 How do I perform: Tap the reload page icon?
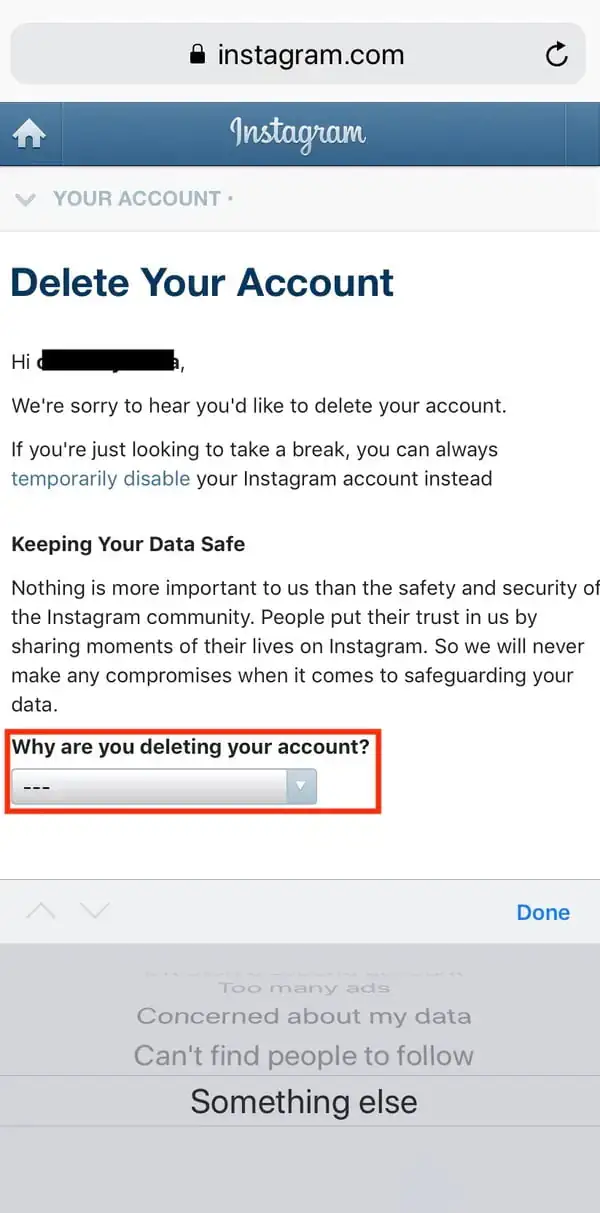[557, 54]
